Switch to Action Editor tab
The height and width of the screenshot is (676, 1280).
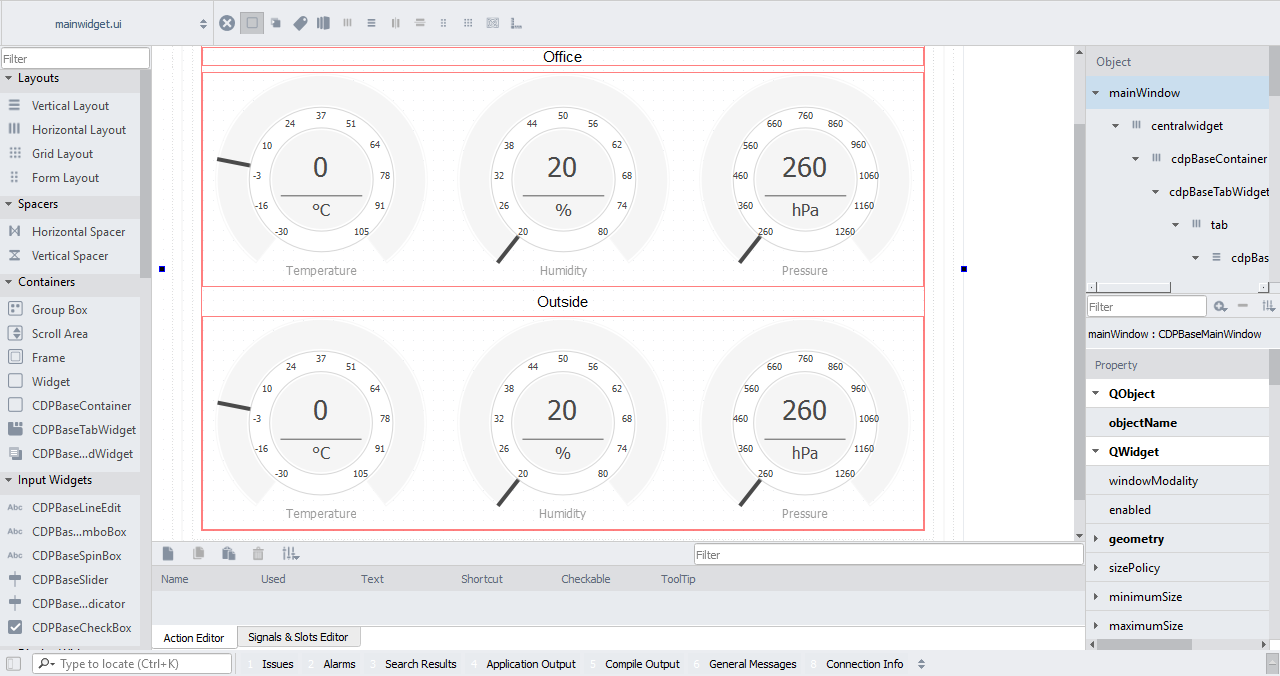pyautogui.click(x=194, y=637)
